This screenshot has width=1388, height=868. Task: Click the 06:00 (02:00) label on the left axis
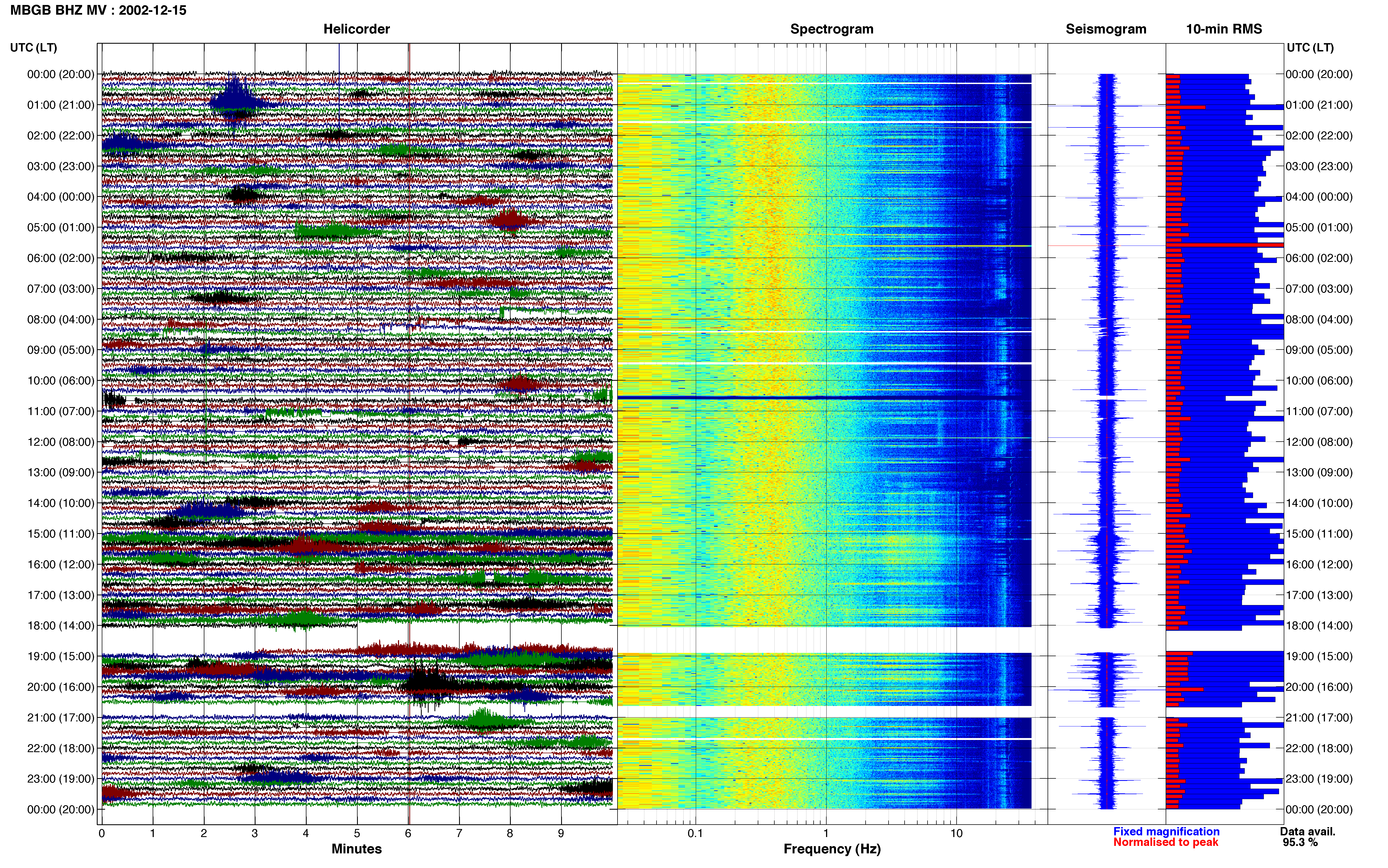(60, 258)
